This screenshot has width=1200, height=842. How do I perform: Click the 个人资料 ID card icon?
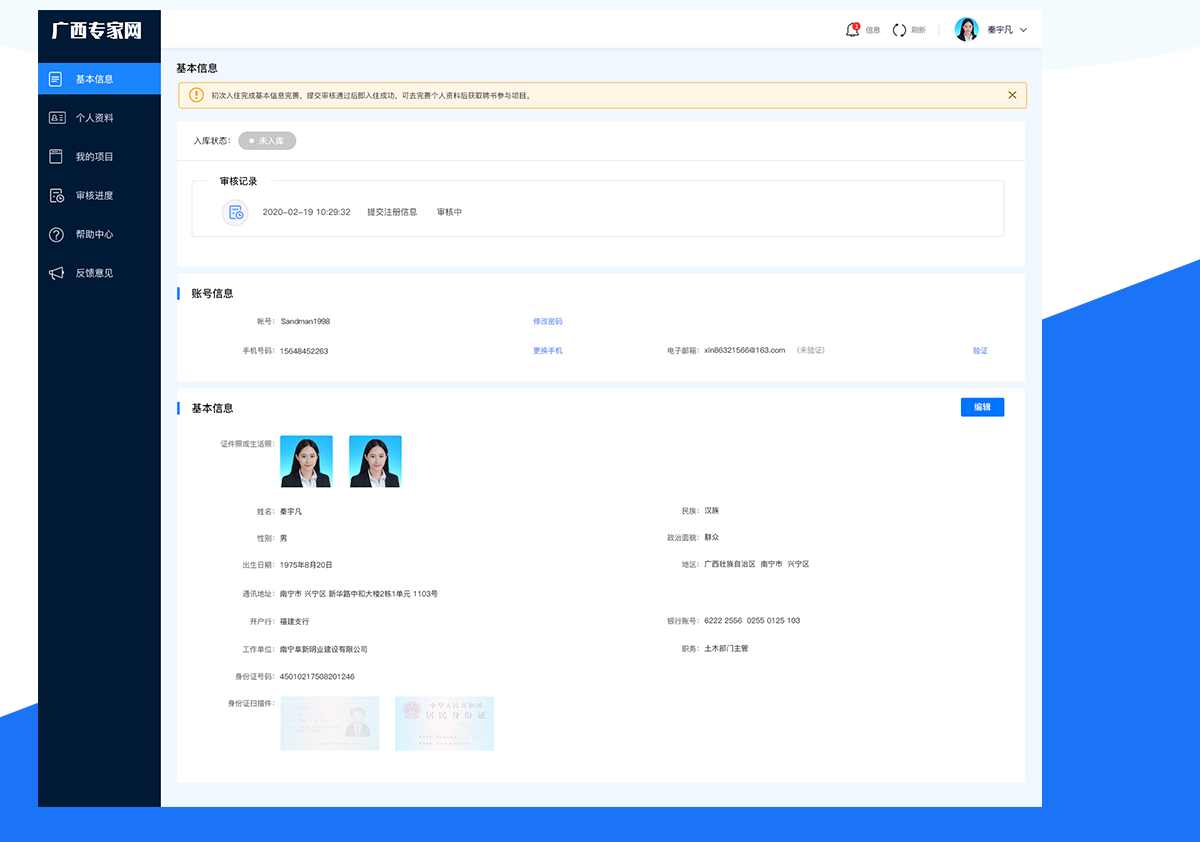click(56, 118)
